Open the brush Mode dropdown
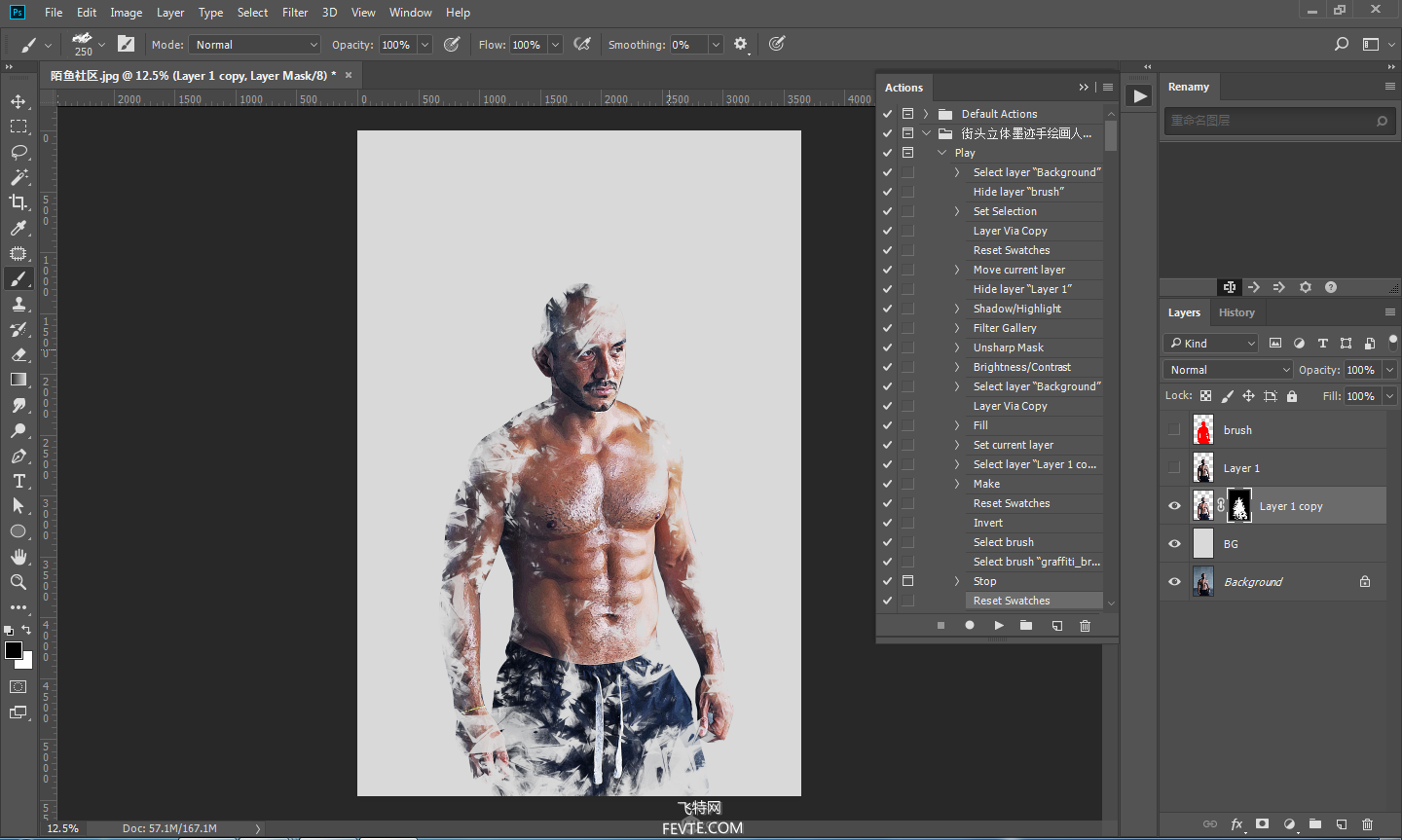The image size is (1402, 840). coord(255,45)
